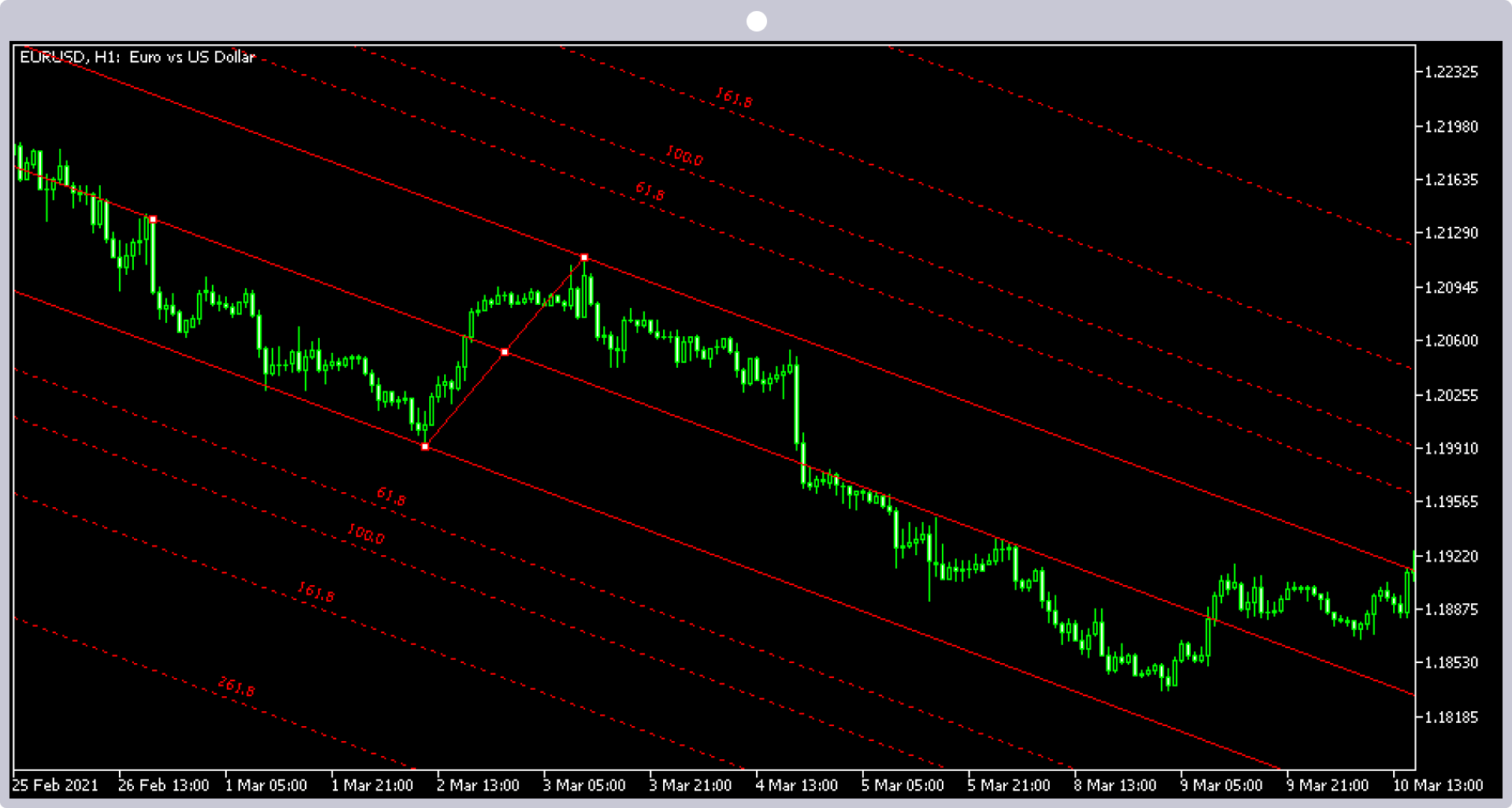Click the upper 61.8 level label
1512x808 pixels.
pyautogui.click(x=650, y=191)
